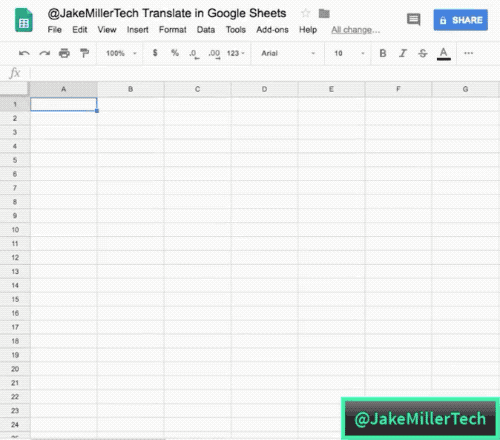This screenshot has height=440, width=500.
Task: Format as currency with the dollar icon
Action: tap(155, 53)
